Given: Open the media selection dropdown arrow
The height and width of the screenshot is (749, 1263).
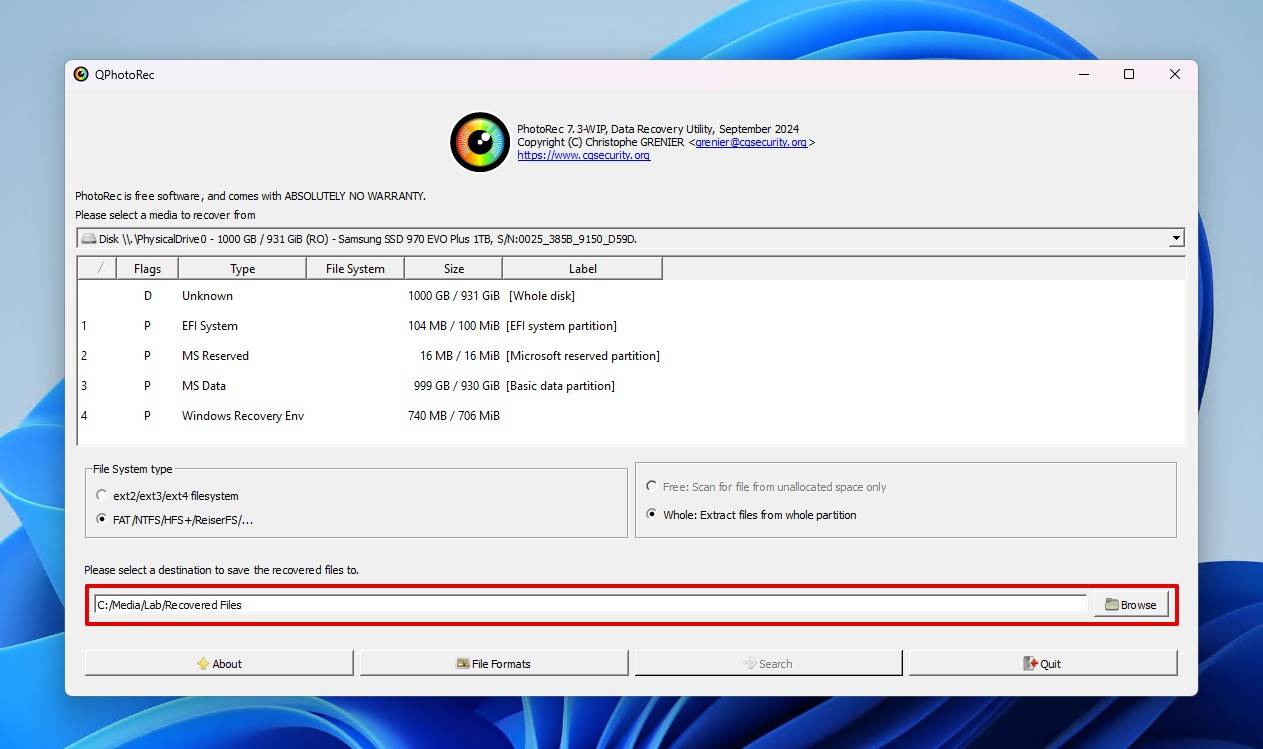Looking at the screenshot, I should point(1176,238).
